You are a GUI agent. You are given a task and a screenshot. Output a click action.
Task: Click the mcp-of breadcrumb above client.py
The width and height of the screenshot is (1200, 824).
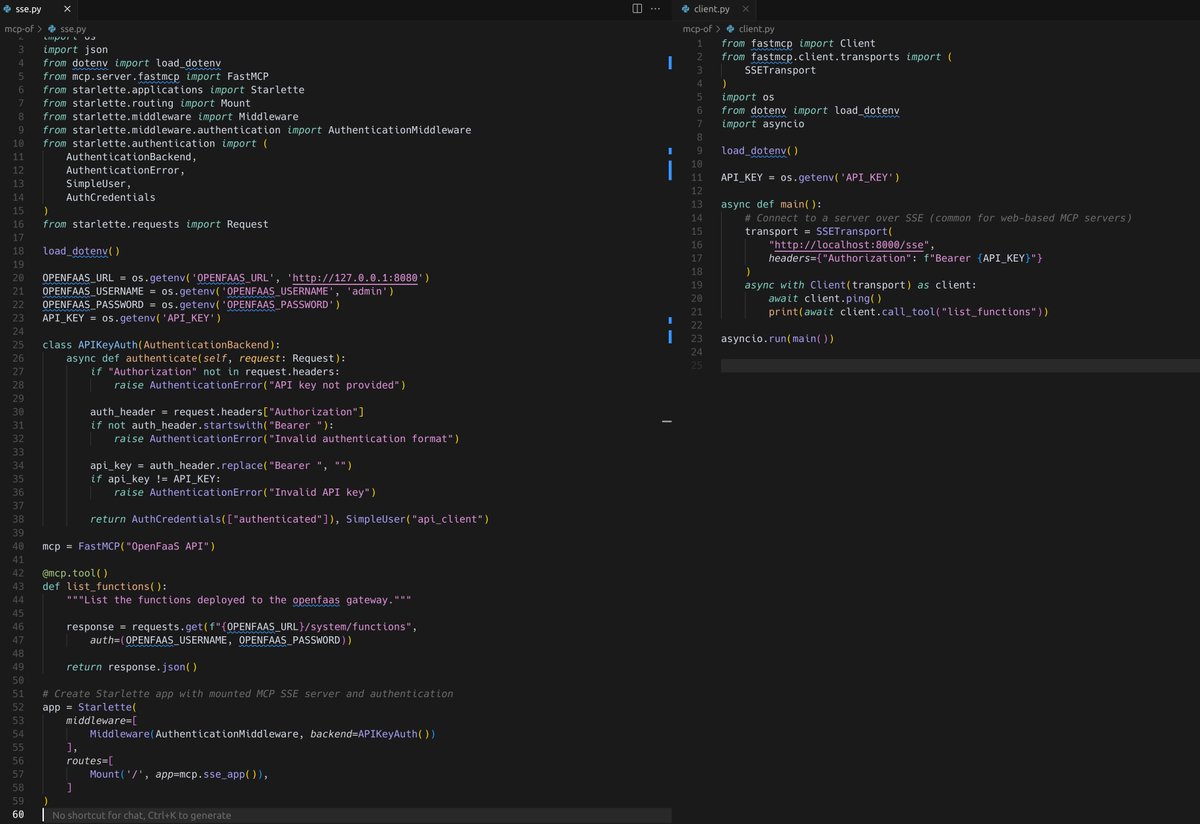(x=700, y=29)
